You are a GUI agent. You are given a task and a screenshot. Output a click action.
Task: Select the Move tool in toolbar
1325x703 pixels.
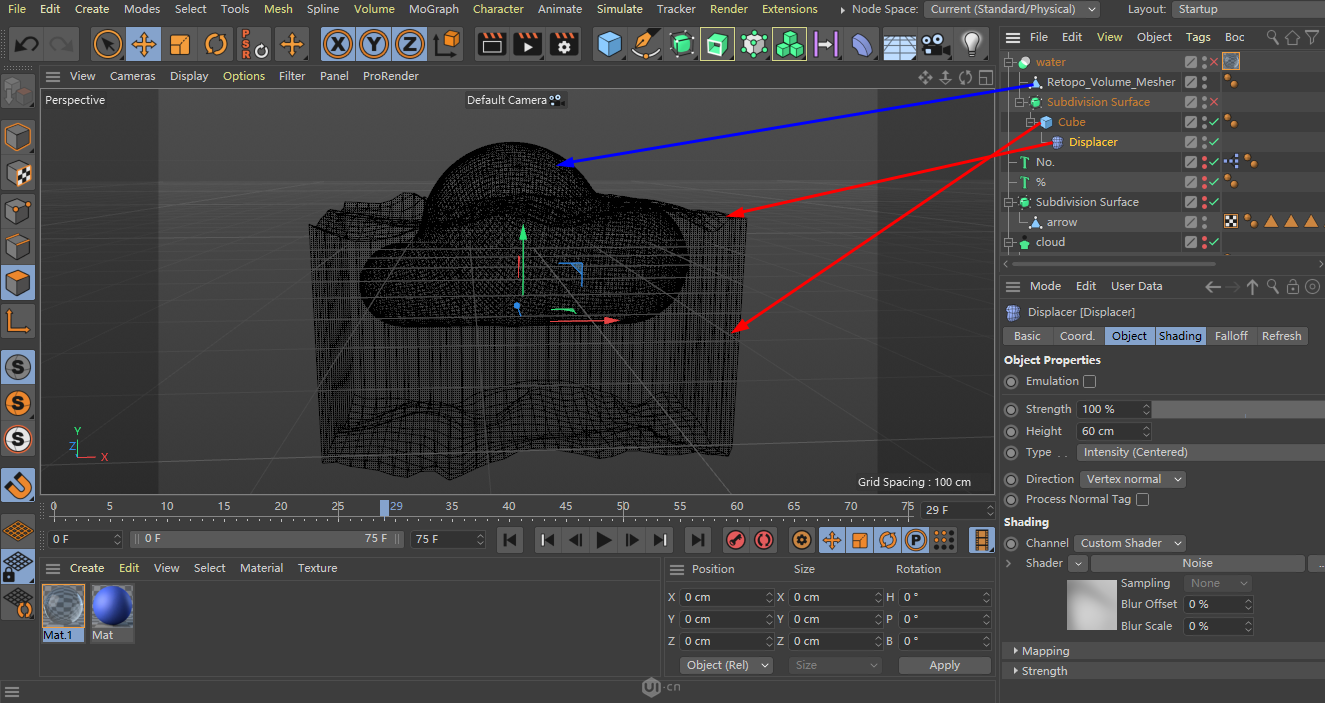click(144, 44)
